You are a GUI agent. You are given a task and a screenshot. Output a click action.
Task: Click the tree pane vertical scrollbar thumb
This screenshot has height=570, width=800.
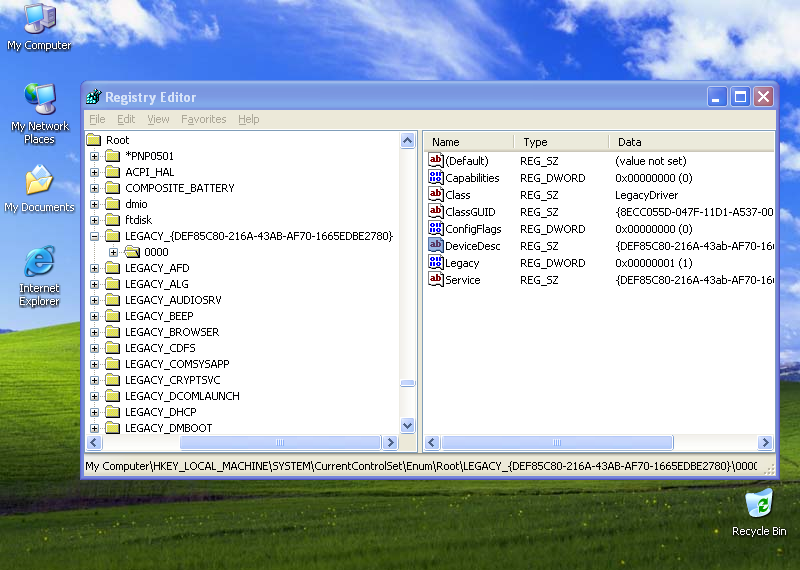tap(407, 383)
